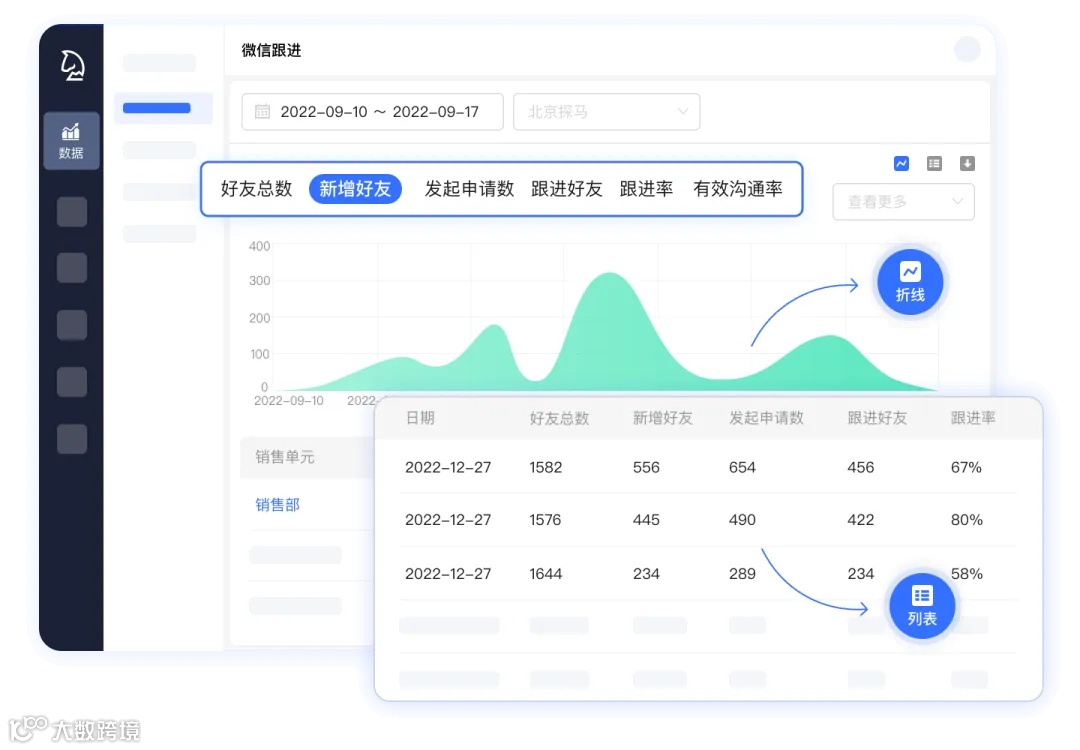Click the blue 列表 floating icon
Image resolution: width=1080 pixels, height=750 pixels.
921,605
